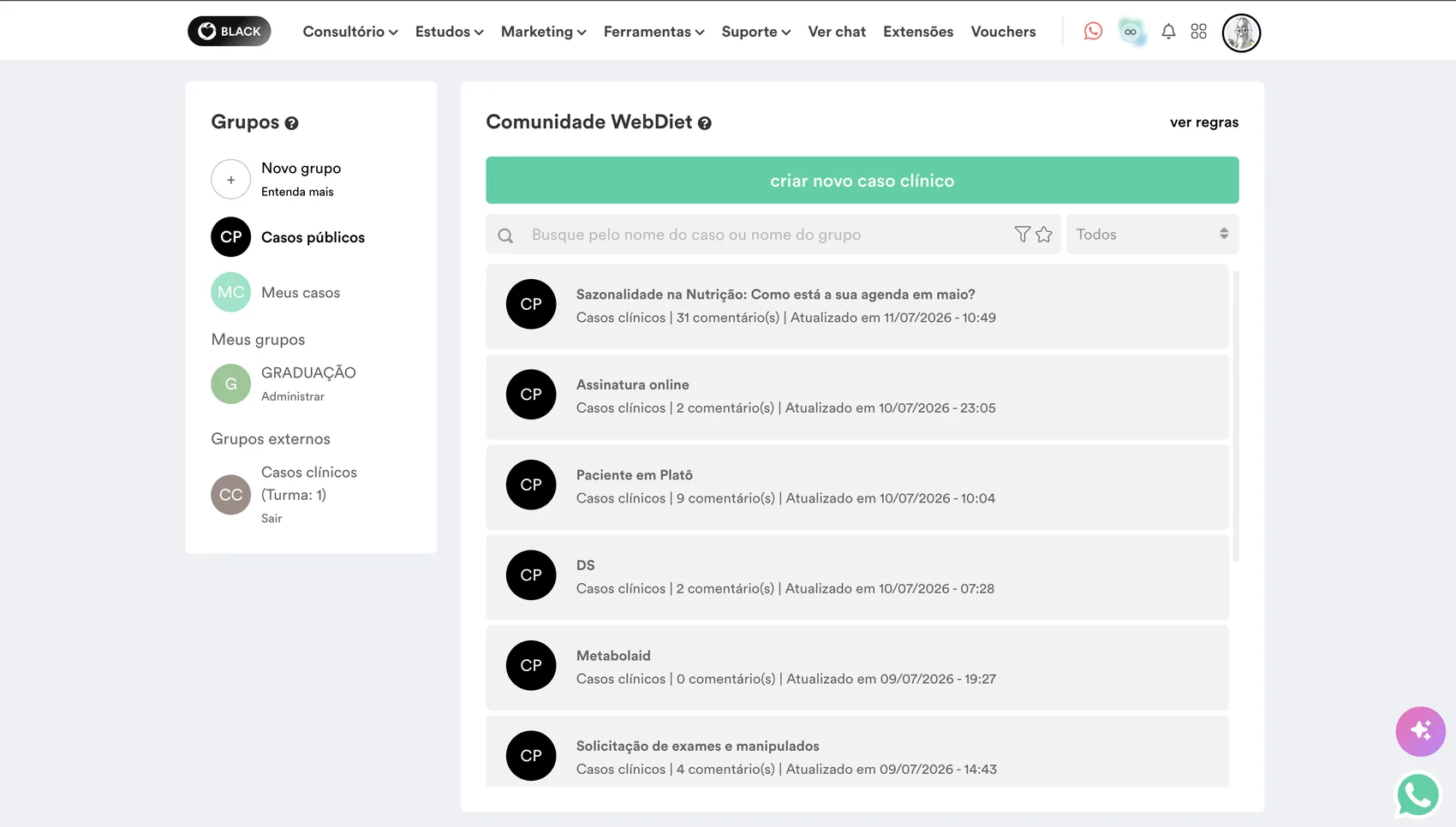Expand the Suporte menu
This screenshot has height=827, width=1456.
pyautogui.click(x=755, y=32)
